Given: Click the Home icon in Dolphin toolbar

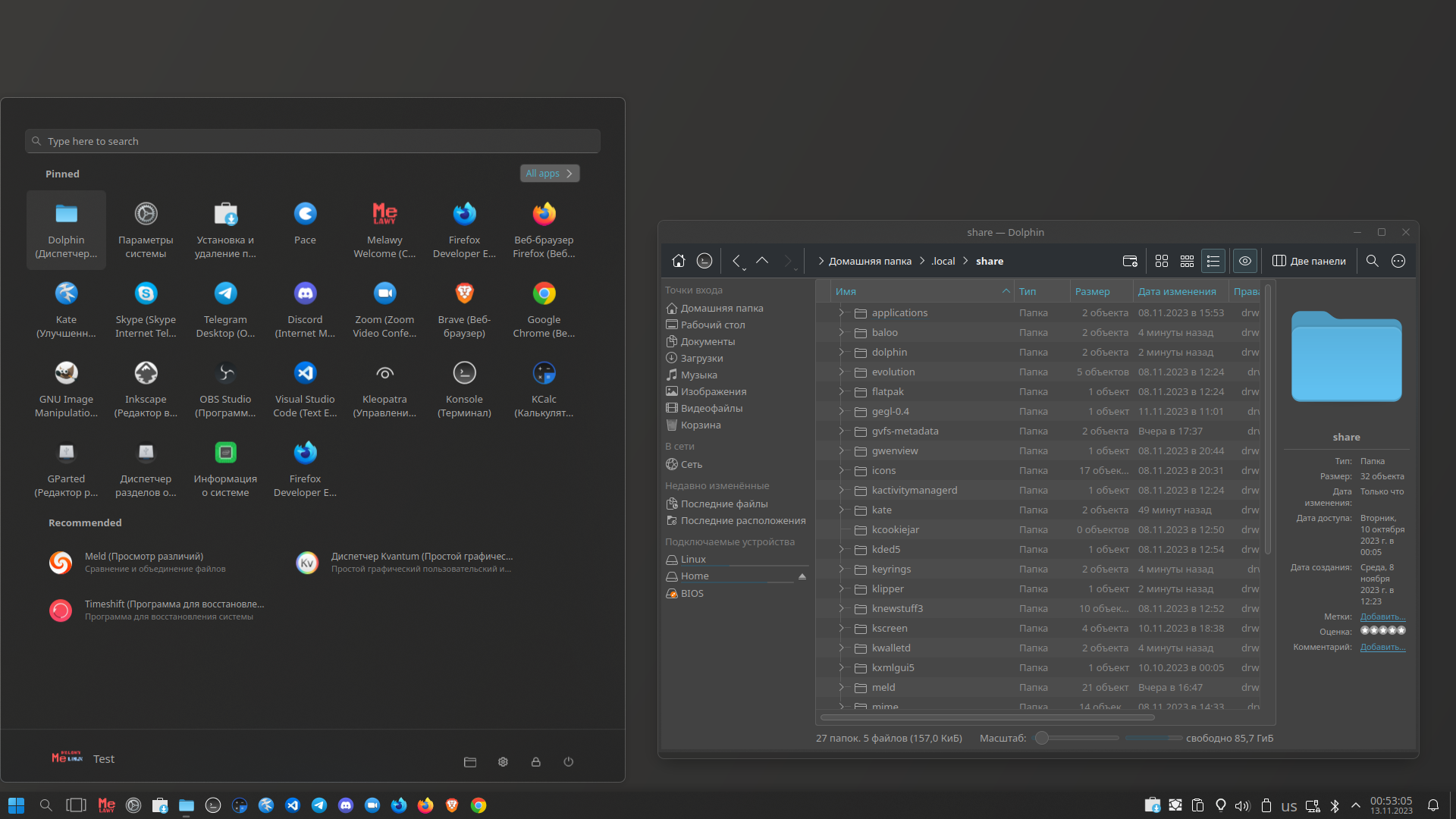Looking at the screenshot, I should point(678,261).
